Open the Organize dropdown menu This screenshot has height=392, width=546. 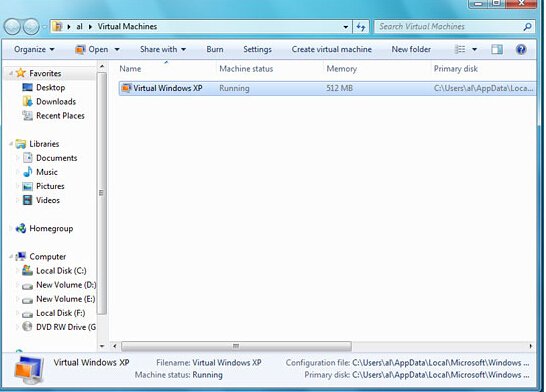point(34,49)
